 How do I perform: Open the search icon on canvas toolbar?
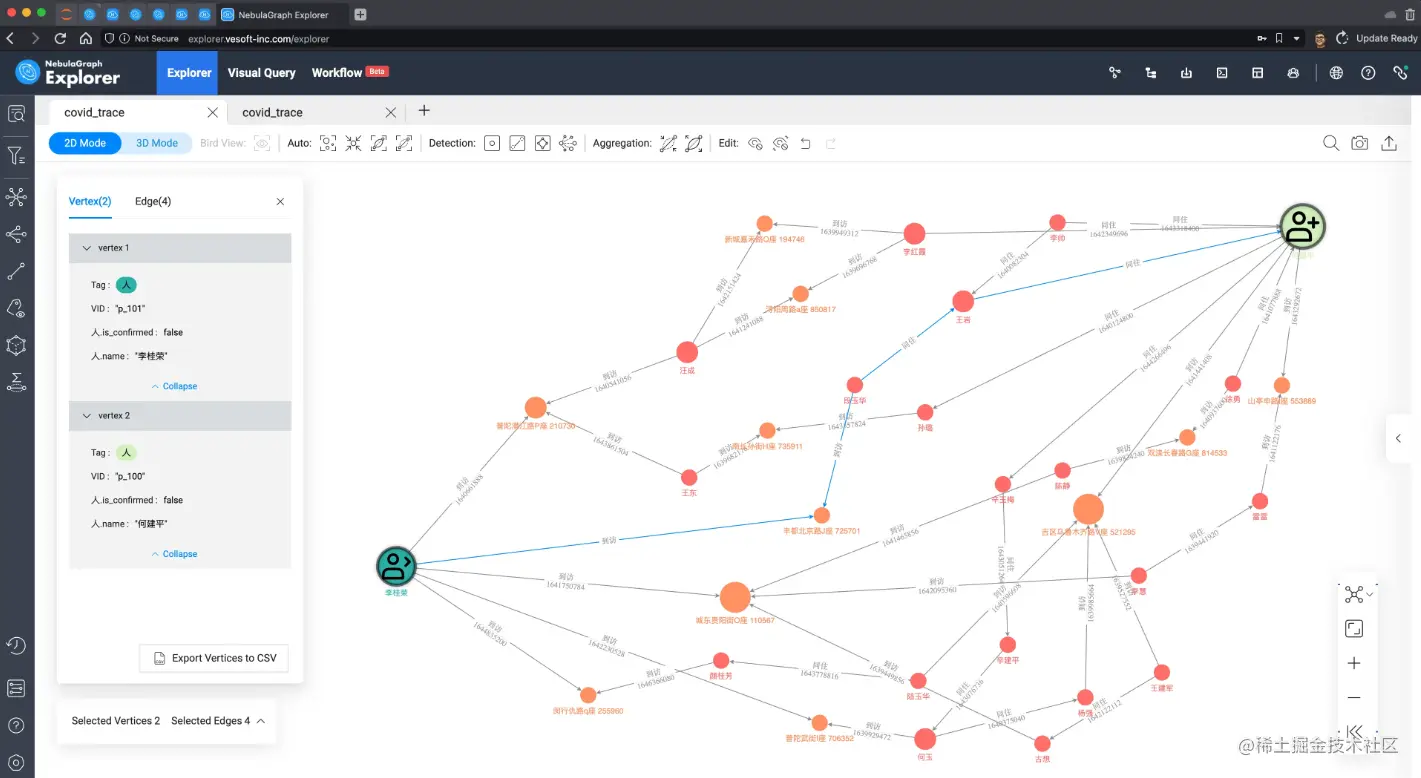(1331, 143)
